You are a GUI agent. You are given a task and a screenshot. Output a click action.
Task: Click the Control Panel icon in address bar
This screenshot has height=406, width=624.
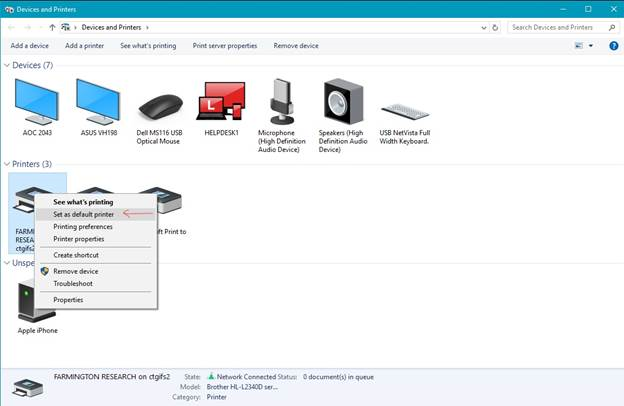(66, 27)
